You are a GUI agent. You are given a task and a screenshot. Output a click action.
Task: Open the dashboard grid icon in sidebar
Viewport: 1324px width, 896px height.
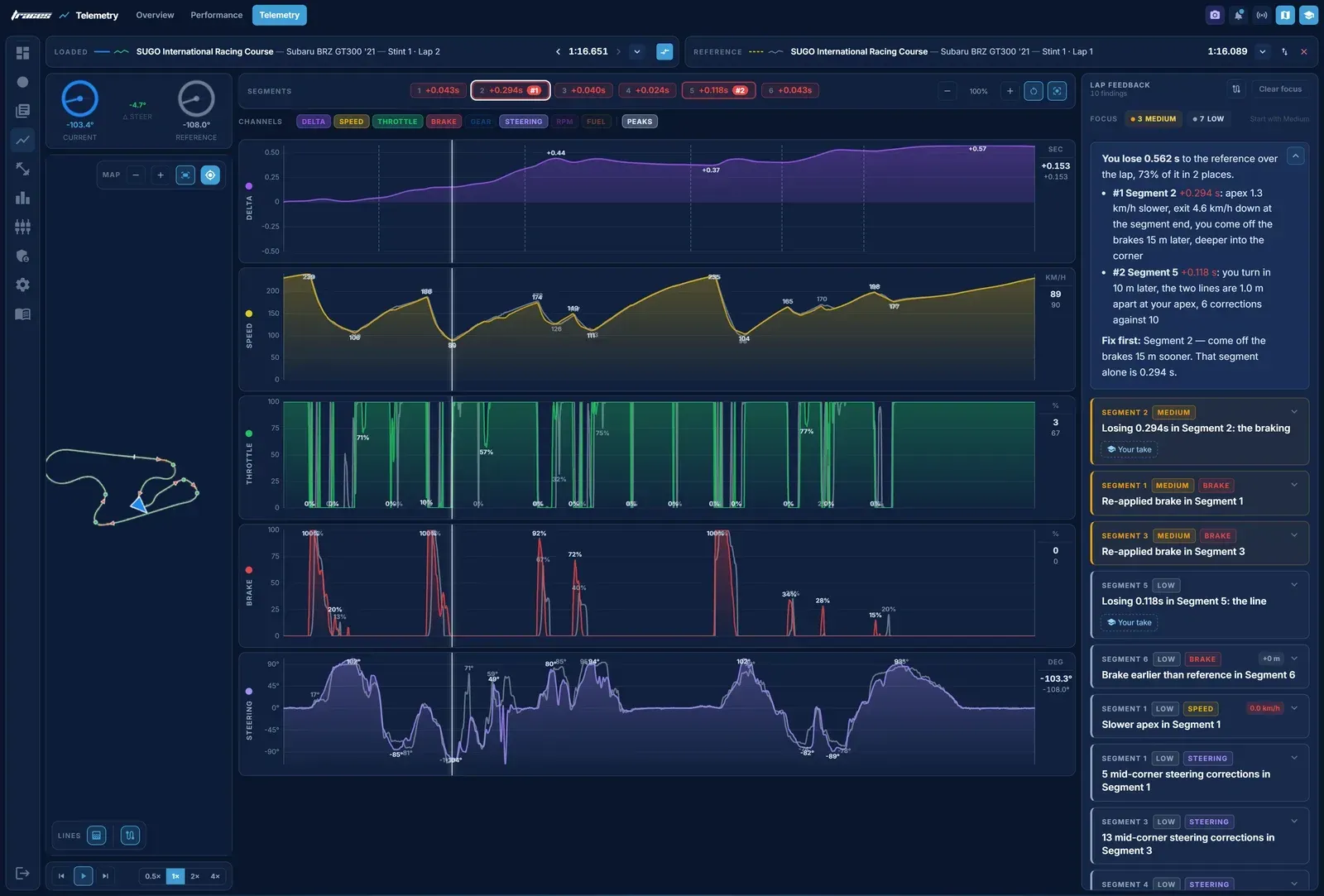coord(22,53)
